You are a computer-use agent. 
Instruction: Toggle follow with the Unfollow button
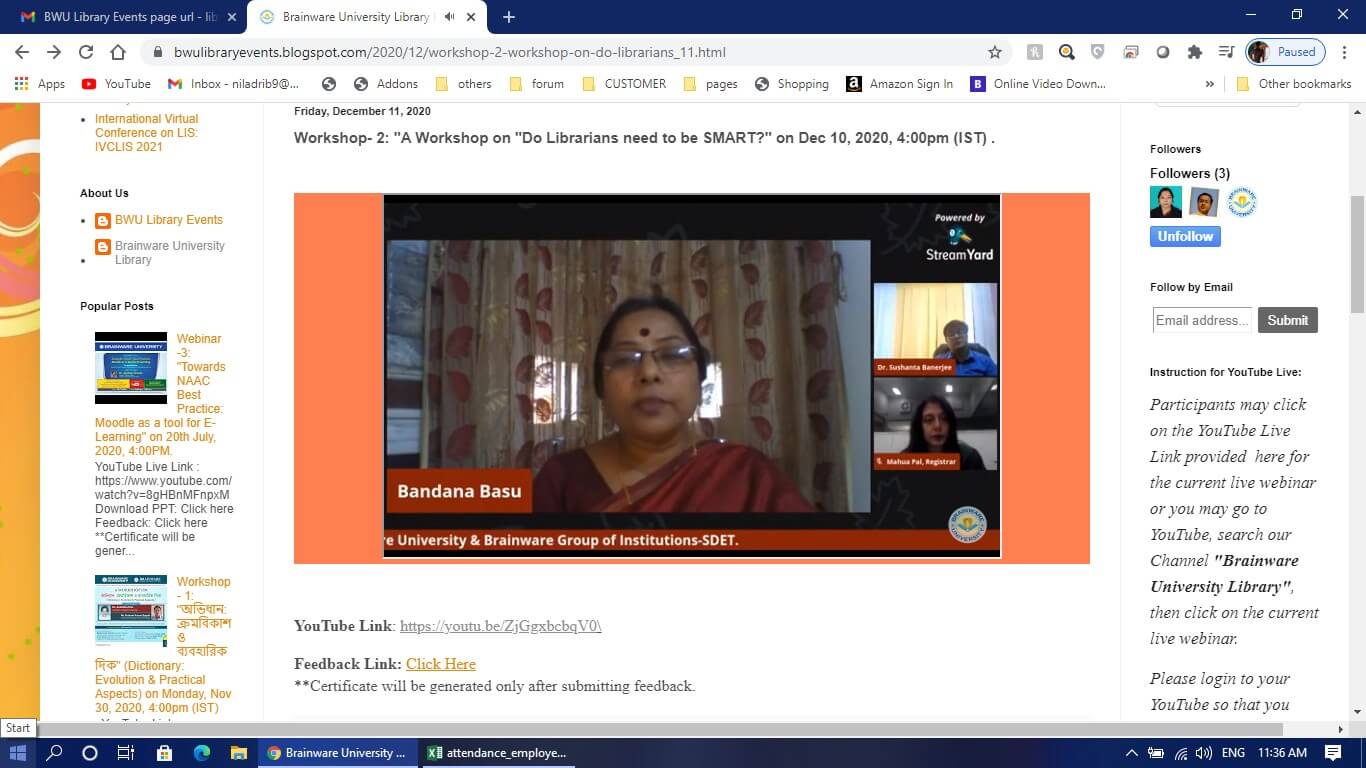pyautogui.click(x=1185, y=237)
